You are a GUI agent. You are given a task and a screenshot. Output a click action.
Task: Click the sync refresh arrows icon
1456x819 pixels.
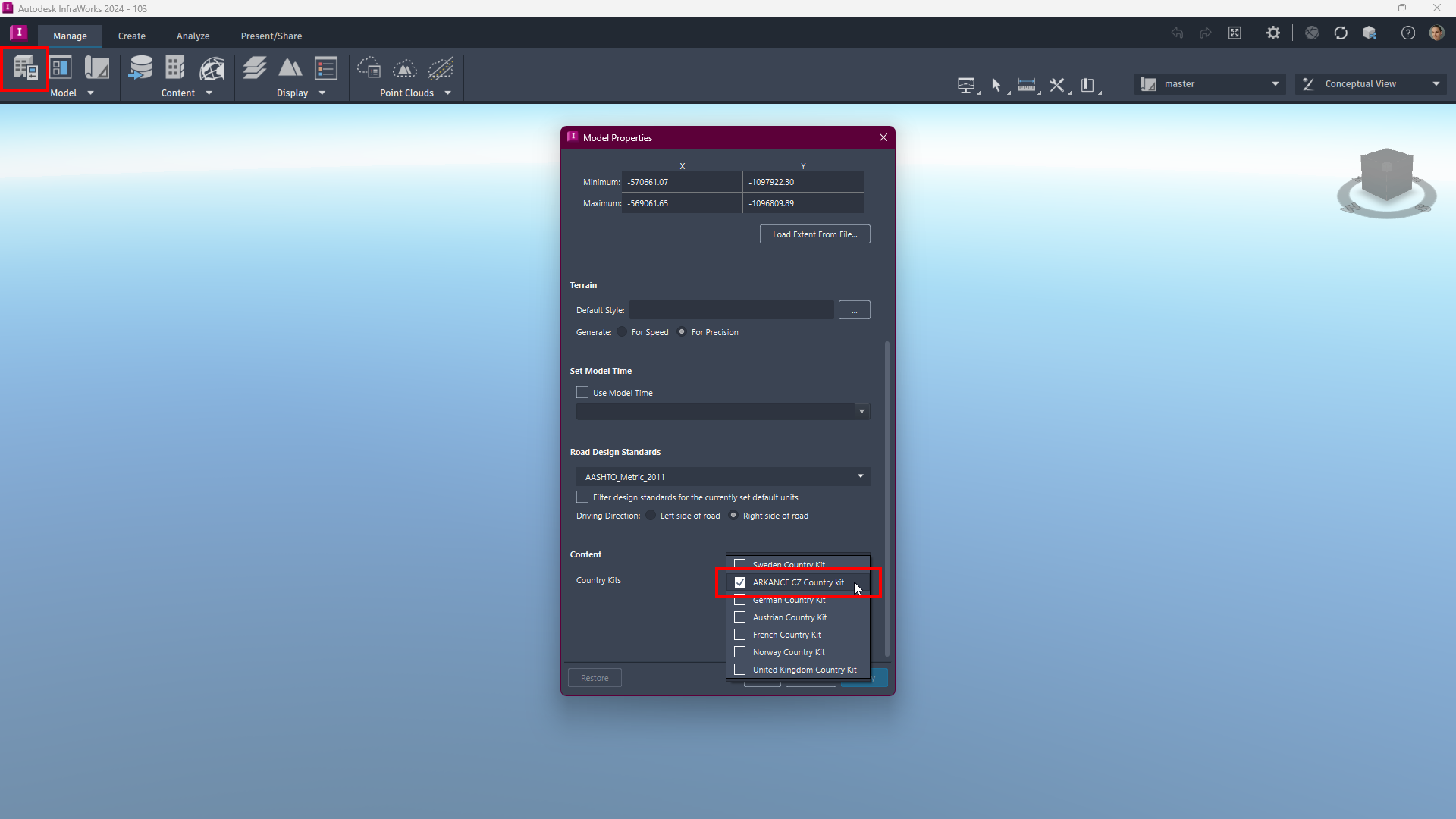point(1341,33)
